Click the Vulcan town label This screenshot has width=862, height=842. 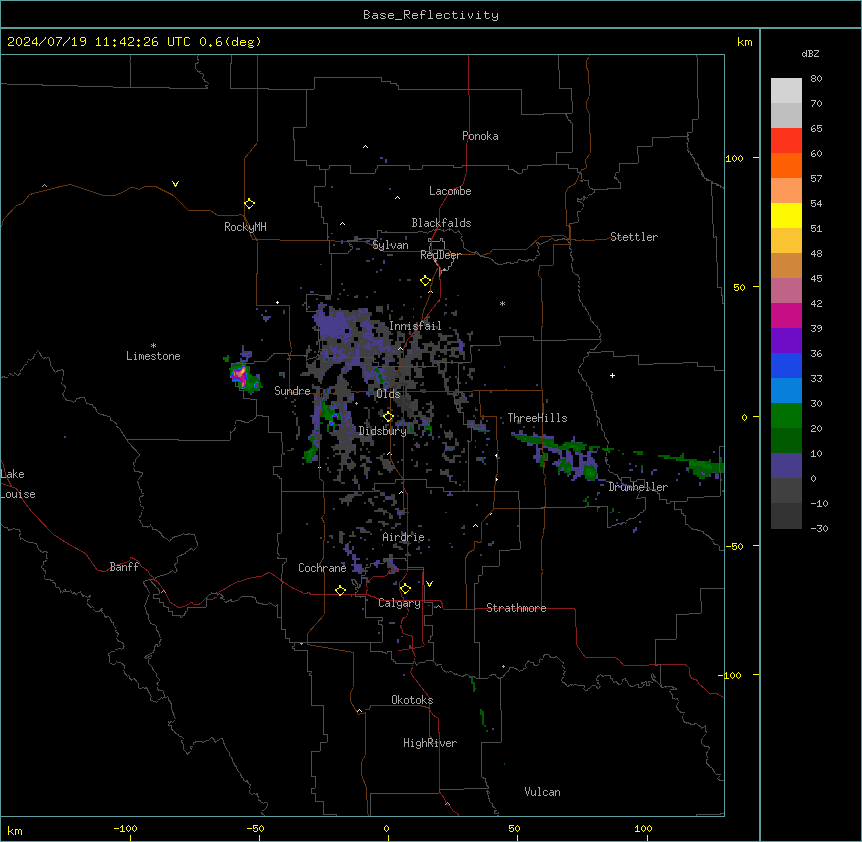pos(542,792)
